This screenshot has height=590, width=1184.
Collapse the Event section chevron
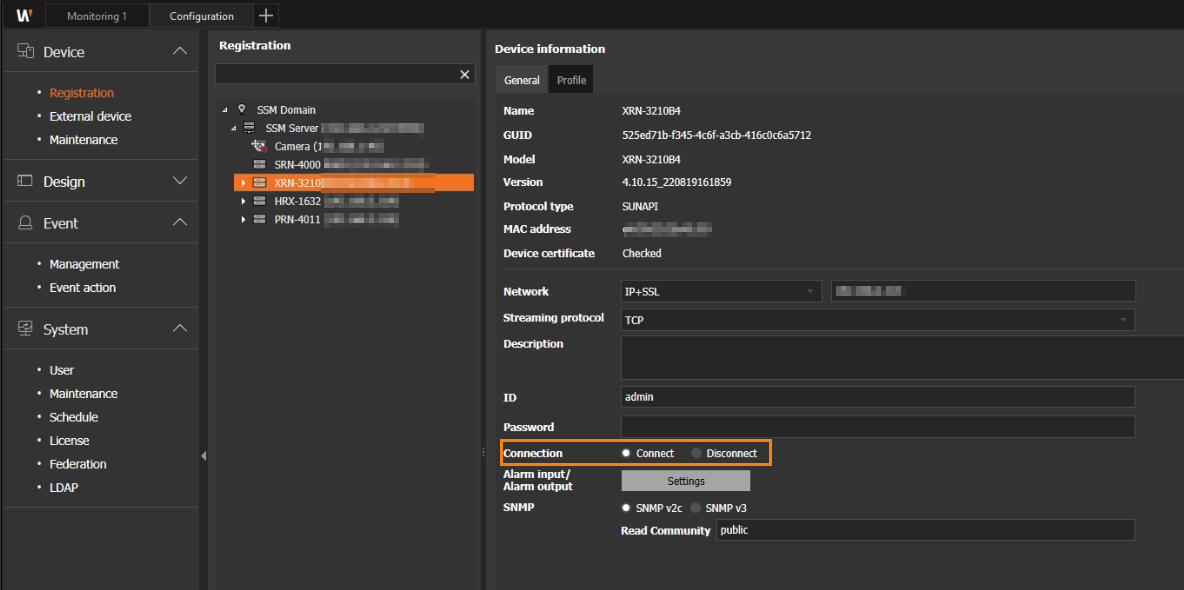[x=180, y=223]
